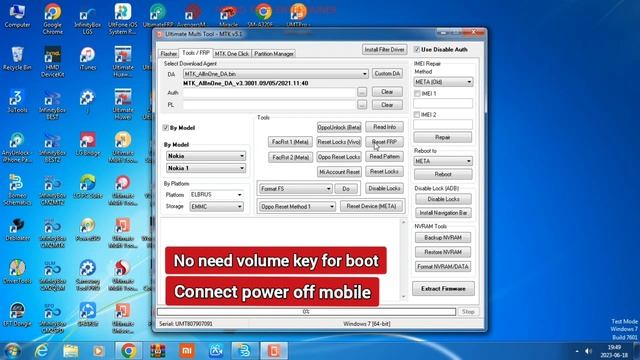Open the iTunes desktop shortcut

(x=88, y=59)
